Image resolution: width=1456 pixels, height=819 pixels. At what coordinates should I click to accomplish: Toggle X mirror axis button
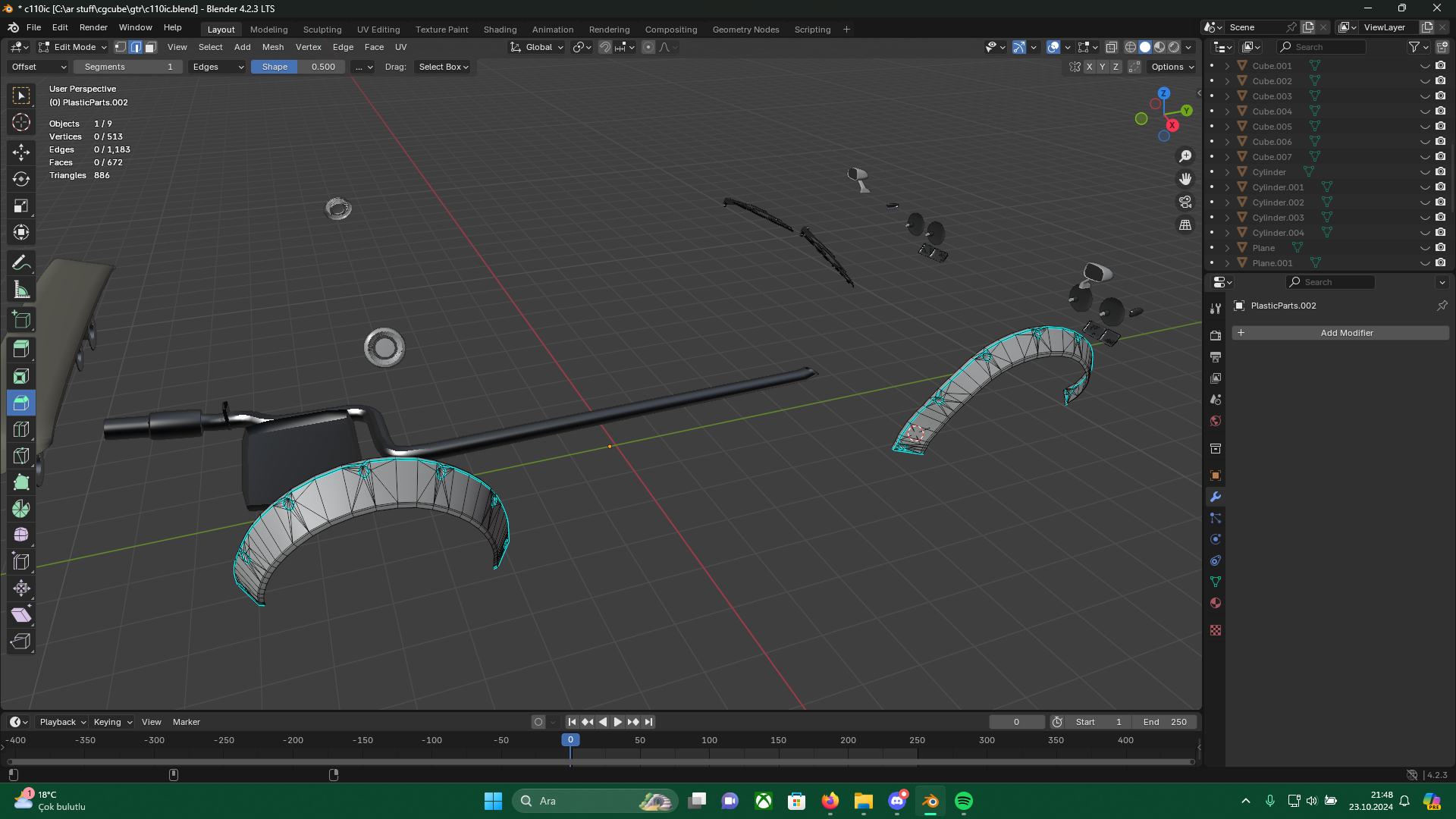(x=1090, y=67)
